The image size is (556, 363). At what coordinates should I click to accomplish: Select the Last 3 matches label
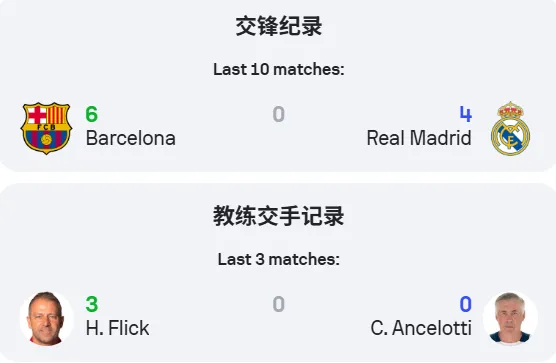(279, 259)
